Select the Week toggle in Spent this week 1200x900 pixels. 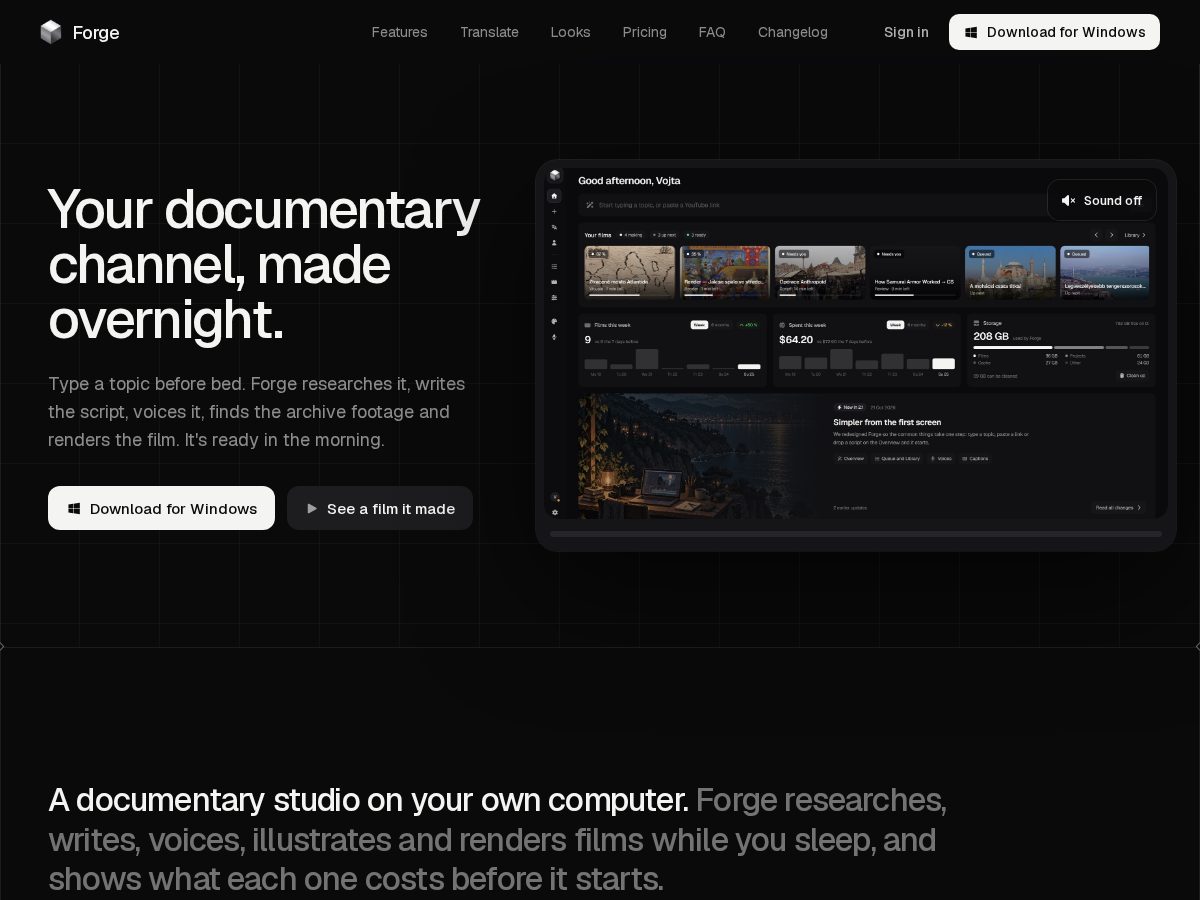point(895,325)
